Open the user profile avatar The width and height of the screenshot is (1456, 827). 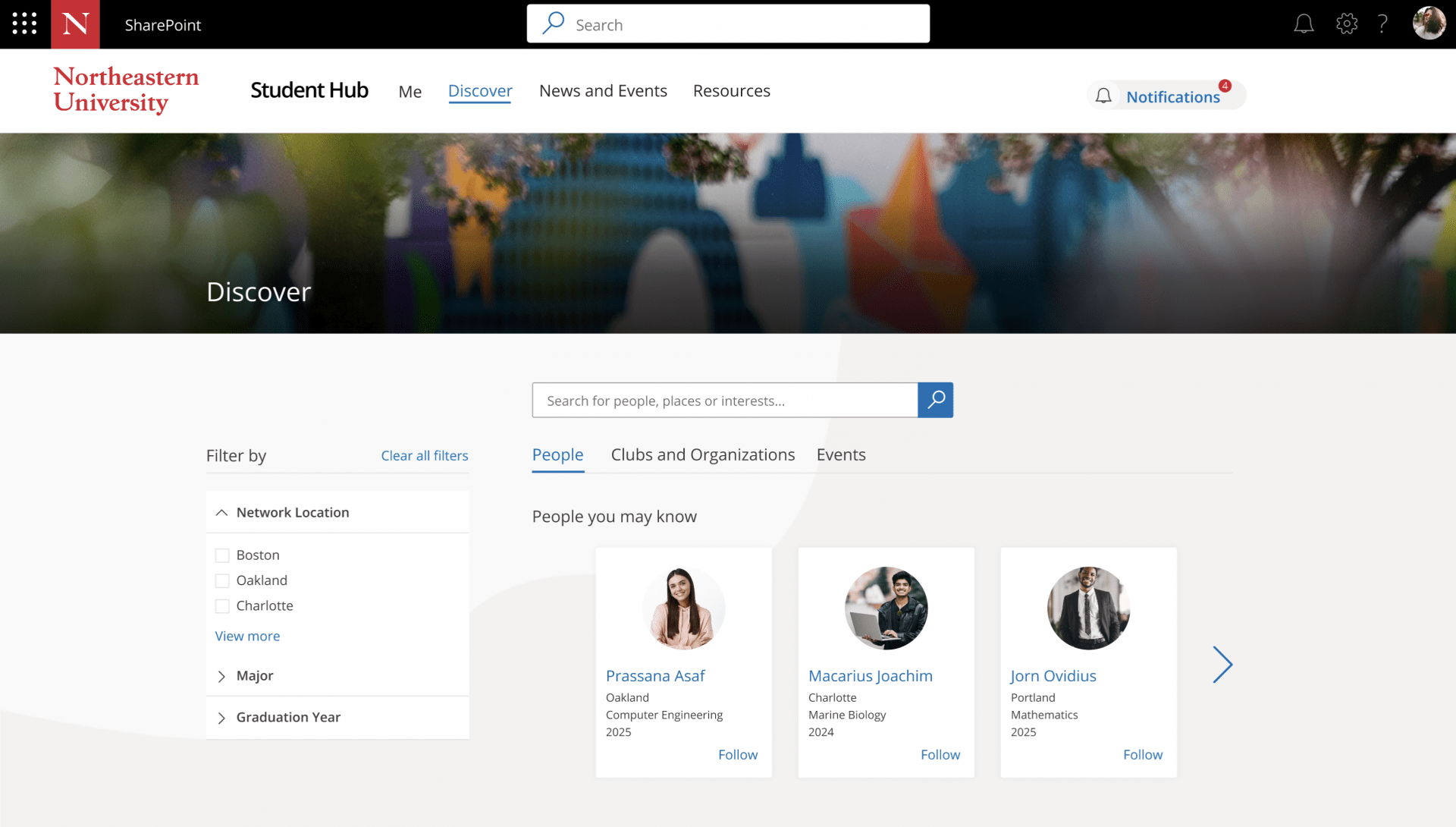1429,23
